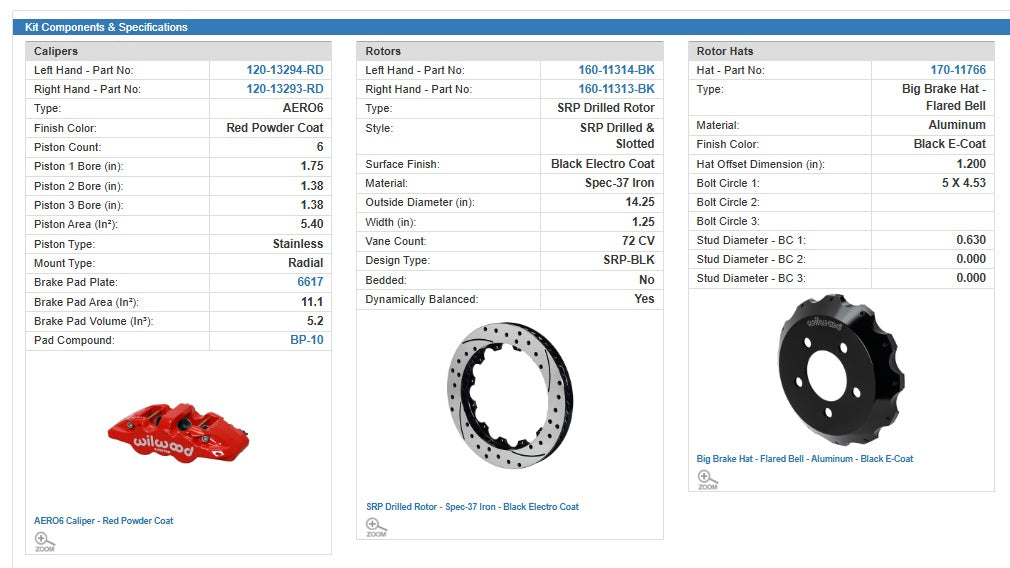
Task: Open the red AERO6 caliper product image
Action: [178, 431]
